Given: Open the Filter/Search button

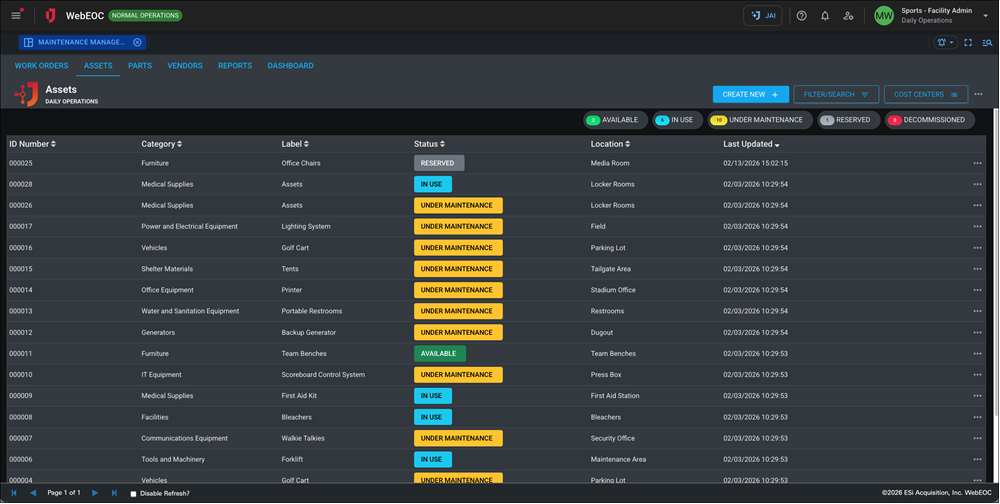Looking at the screenshot, I should click(836, 94).
